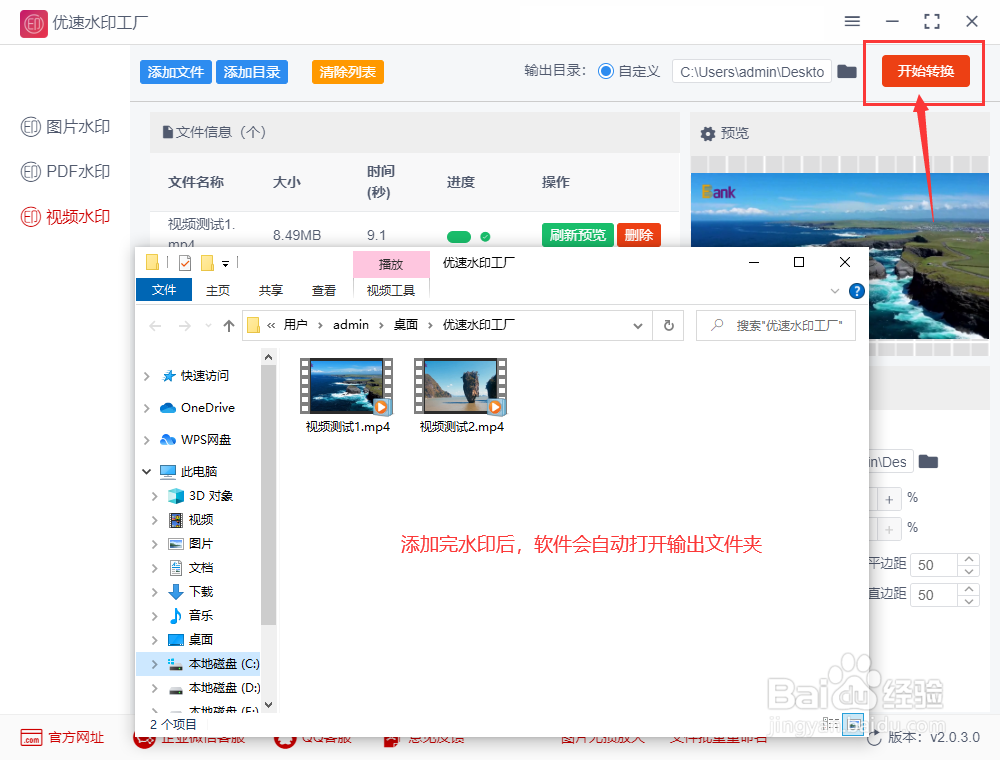This screenshot has height=760, width=1000.
Task: Open quick access toolbar customize dropdown
Action: tap(225, 263)
